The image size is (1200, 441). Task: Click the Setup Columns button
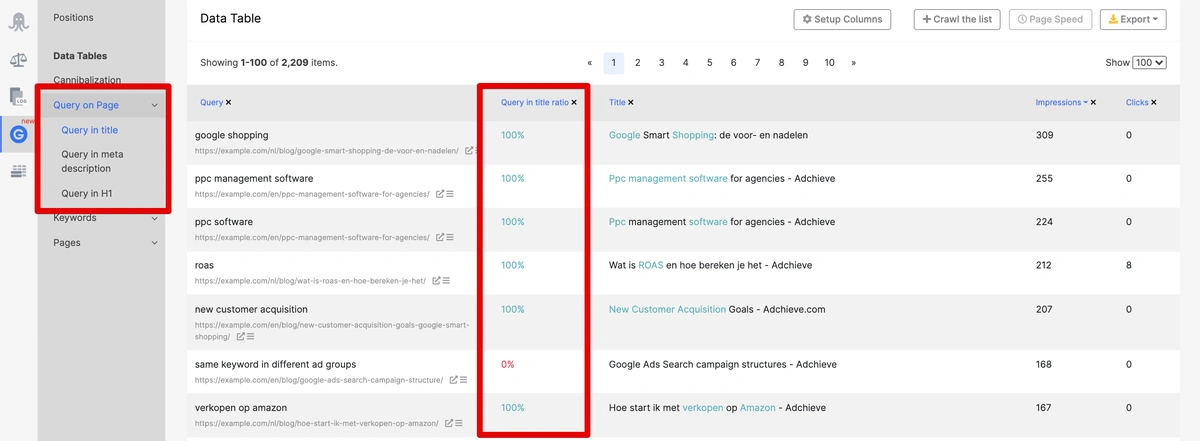pyautogui.click(x=843, y=19)
